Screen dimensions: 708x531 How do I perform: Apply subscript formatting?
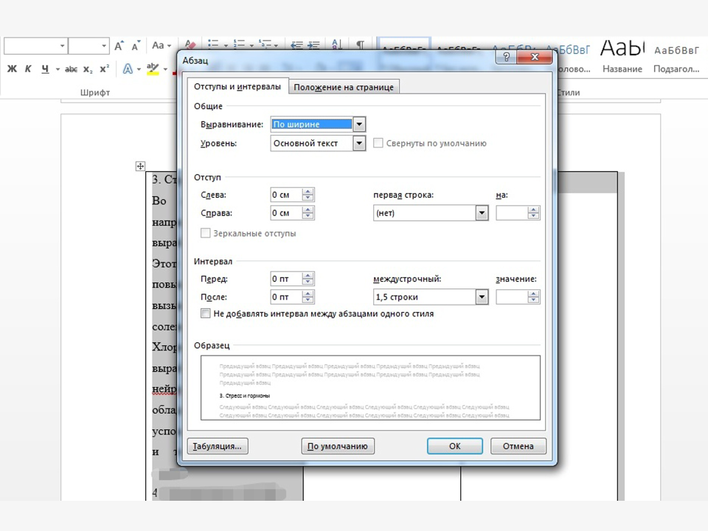pos(88,69)
